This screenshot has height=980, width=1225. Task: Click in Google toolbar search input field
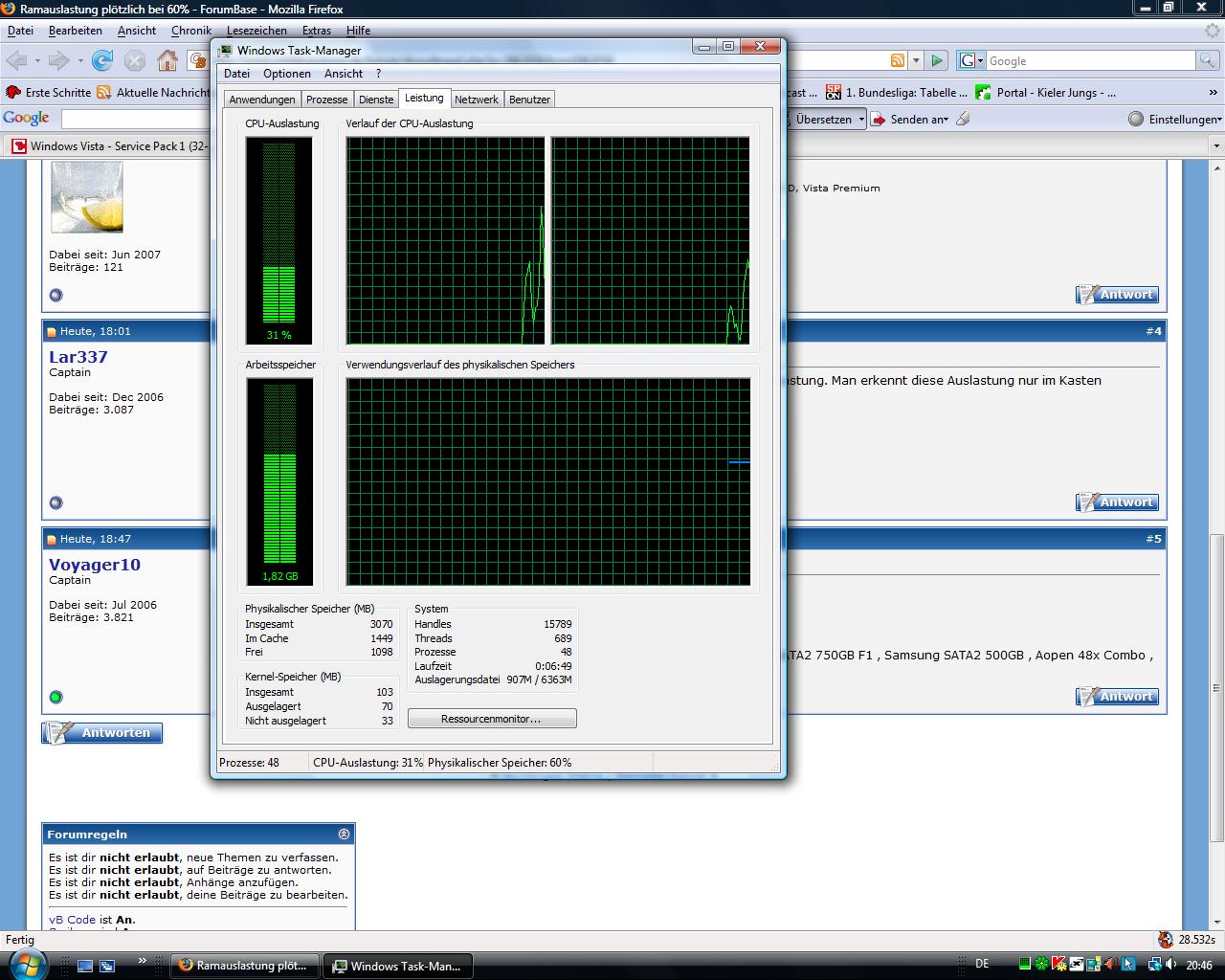click(136, 120)
